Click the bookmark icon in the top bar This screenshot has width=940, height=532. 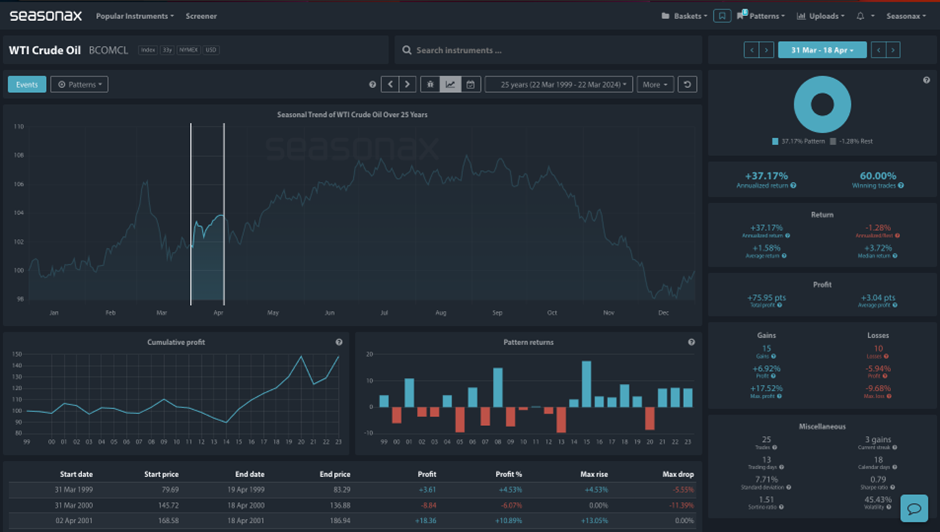(722, 16)
